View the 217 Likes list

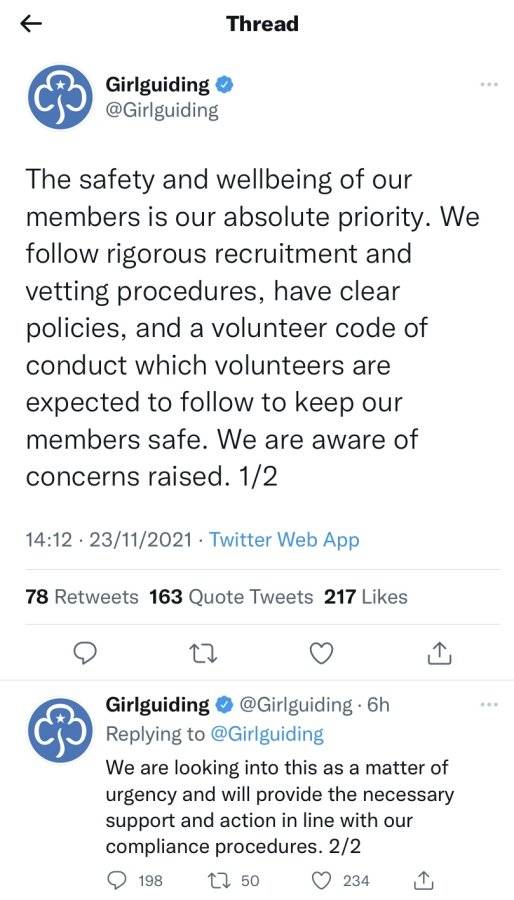point(366,597)
